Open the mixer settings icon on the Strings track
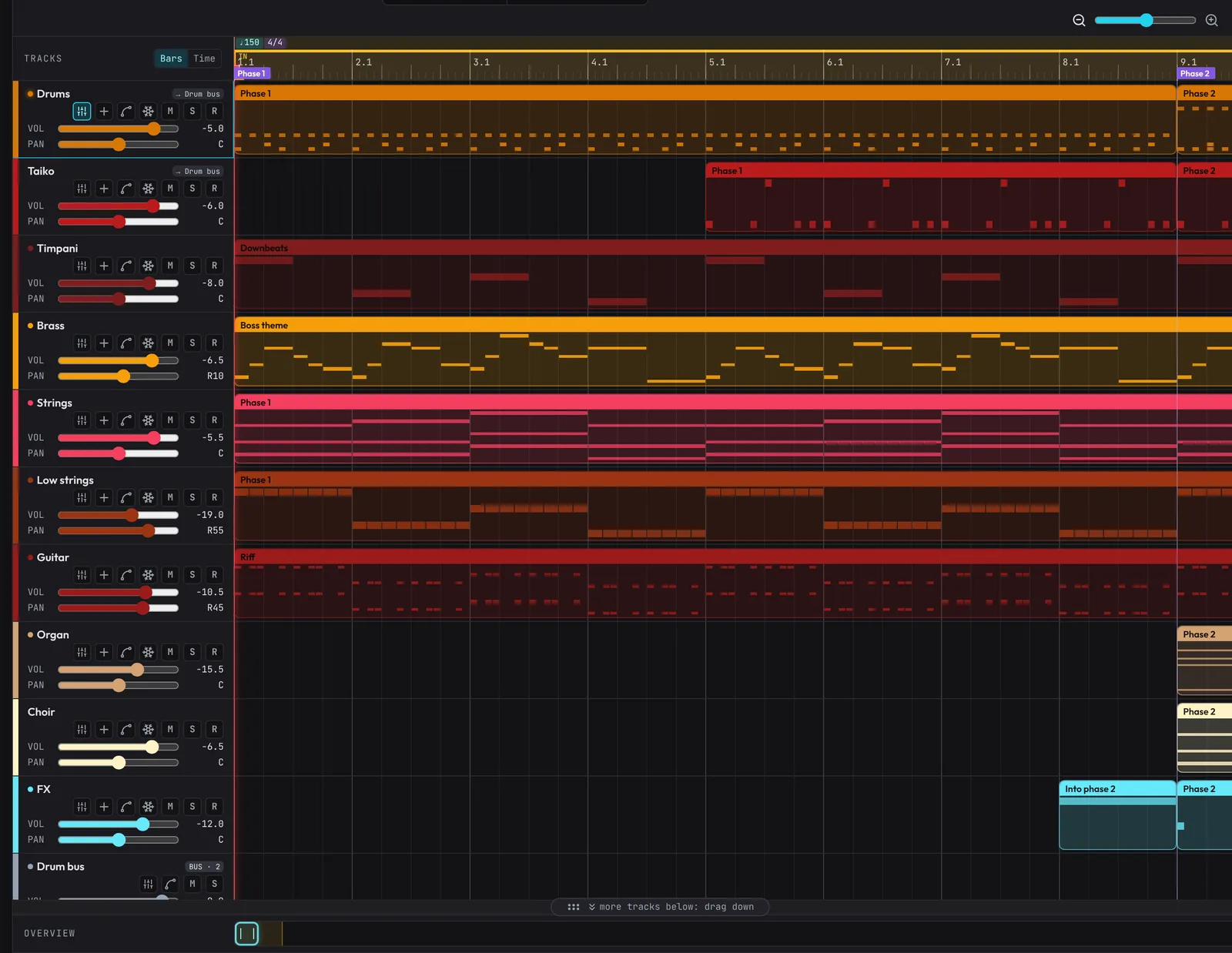1232x953 pixels. click(x=82, y=420)
